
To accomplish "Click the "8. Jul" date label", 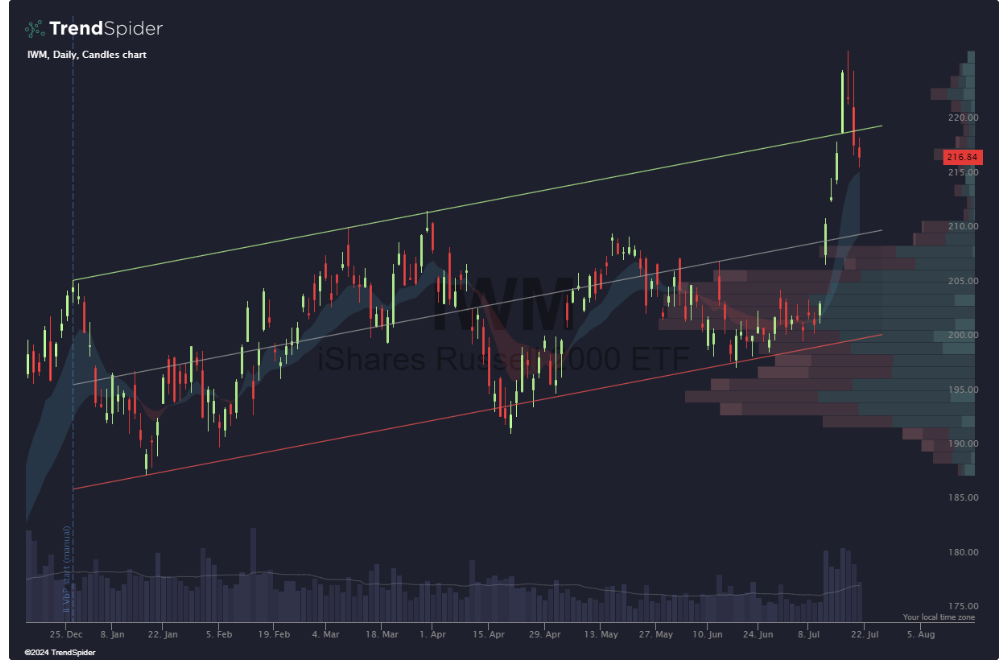I will click(x=808, y=634).
